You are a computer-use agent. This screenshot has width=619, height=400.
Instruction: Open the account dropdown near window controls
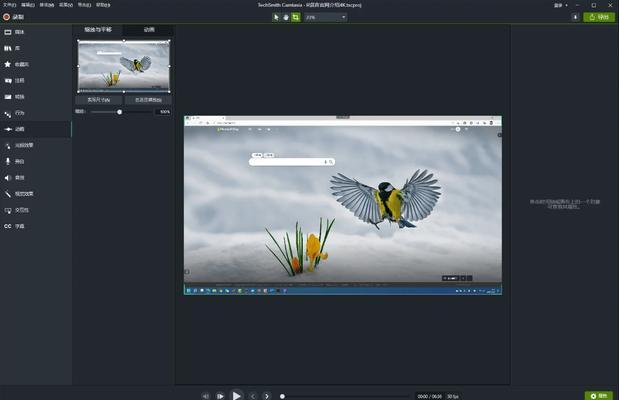coord(561,5)
